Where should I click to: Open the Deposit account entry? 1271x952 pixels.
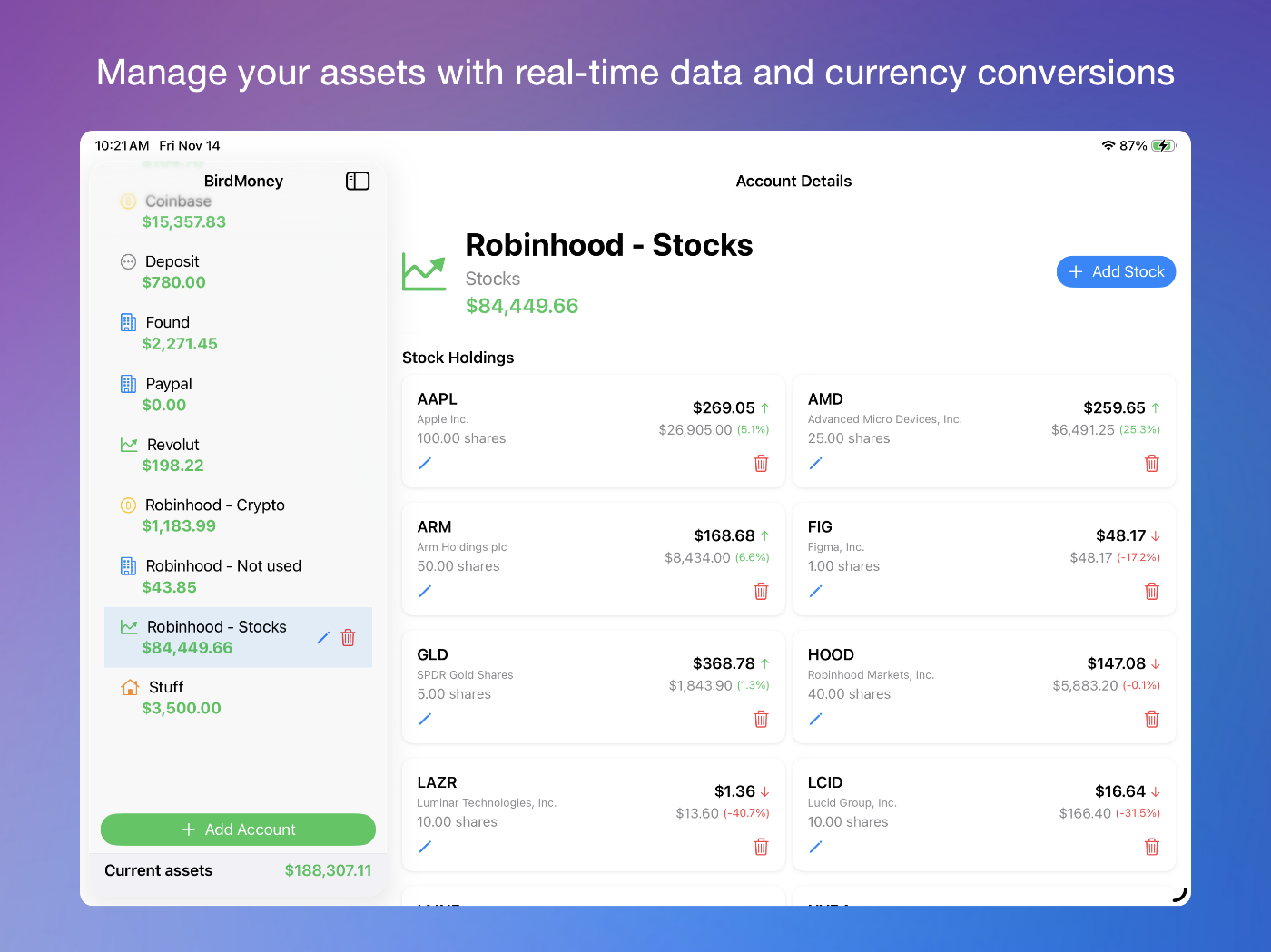coord(172,271)
